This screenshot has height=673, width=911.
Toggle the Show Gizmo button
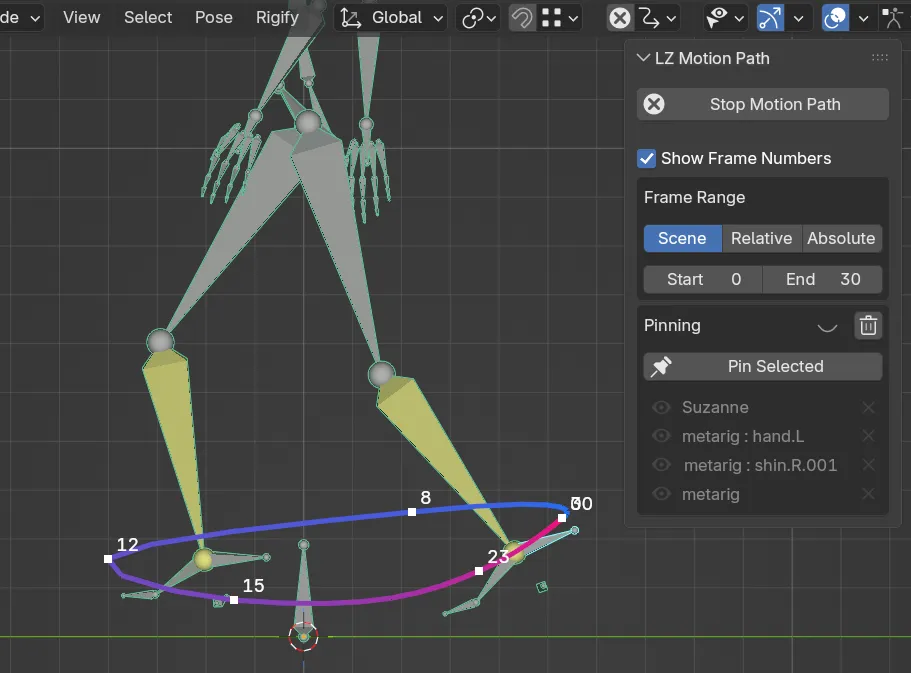click(770, 18)
